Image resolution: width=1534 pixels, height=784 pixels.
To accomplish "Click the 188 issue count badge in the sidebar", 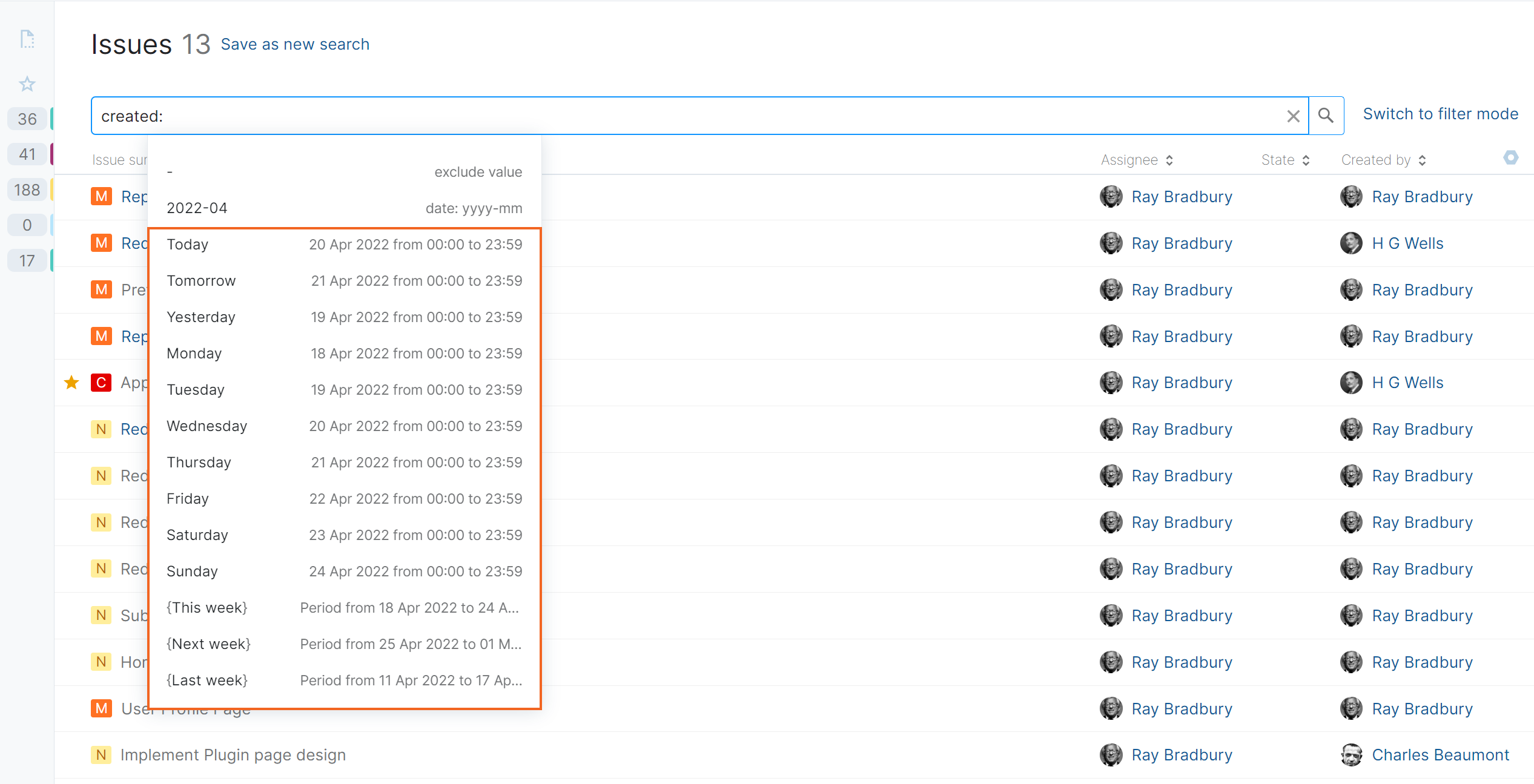I will [x=27, y=189].
